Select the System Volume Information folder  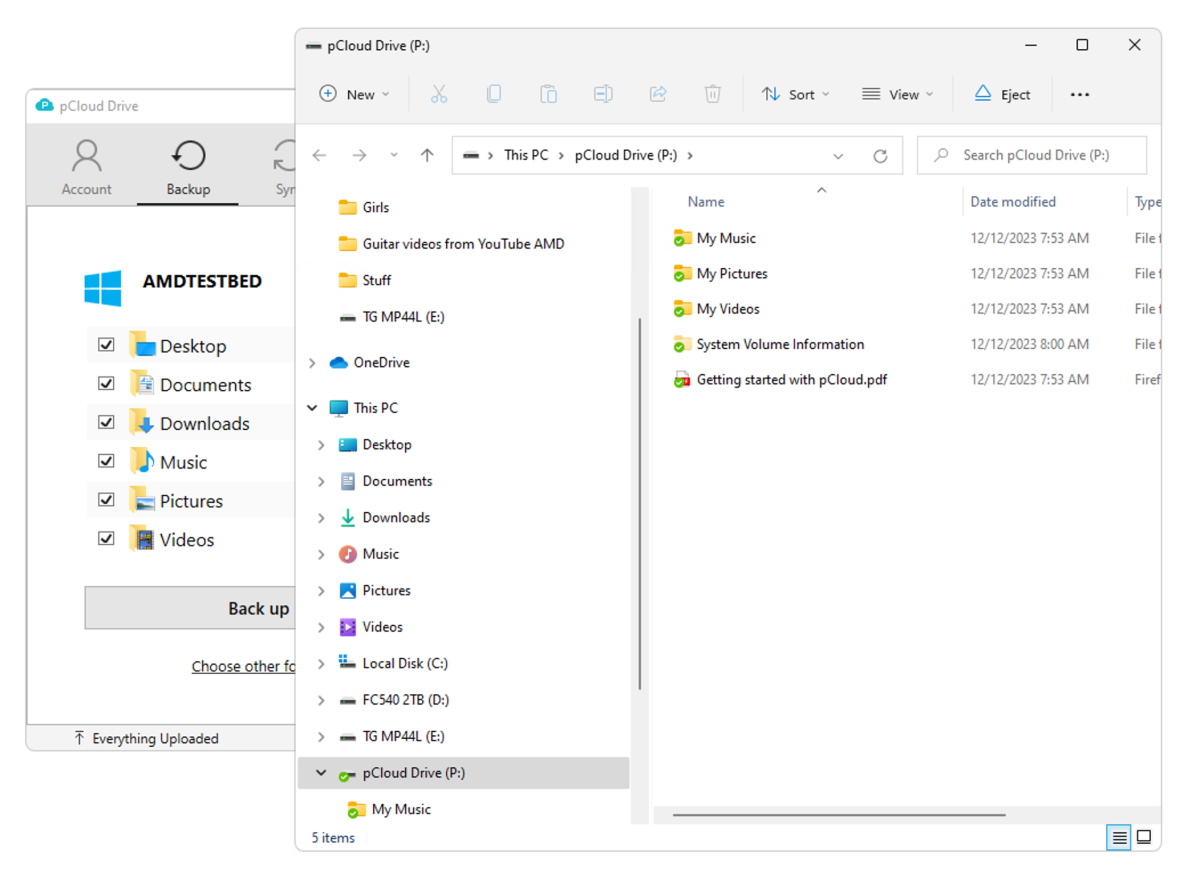click(x=780, y=344)
